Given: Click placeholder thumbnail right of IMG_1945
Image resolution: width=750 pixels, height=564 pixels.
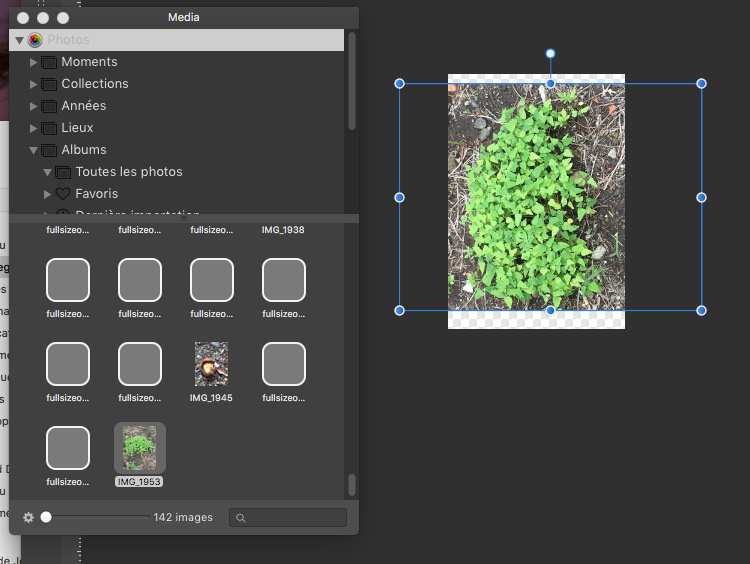Looking at the screenshot, I should tap(284, 364).
